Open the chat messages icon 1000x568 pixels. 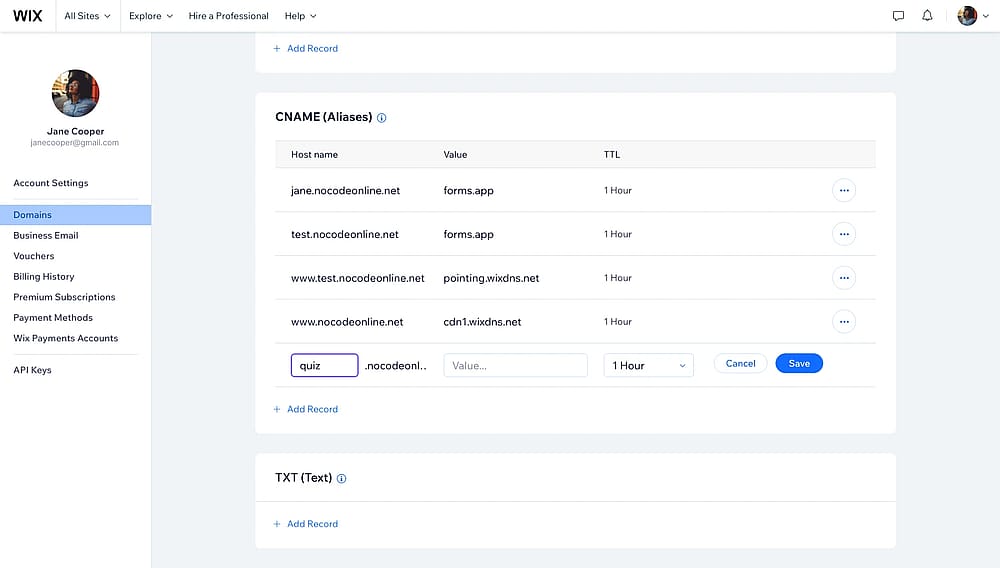pyautogui.click(x=898, y=16)
